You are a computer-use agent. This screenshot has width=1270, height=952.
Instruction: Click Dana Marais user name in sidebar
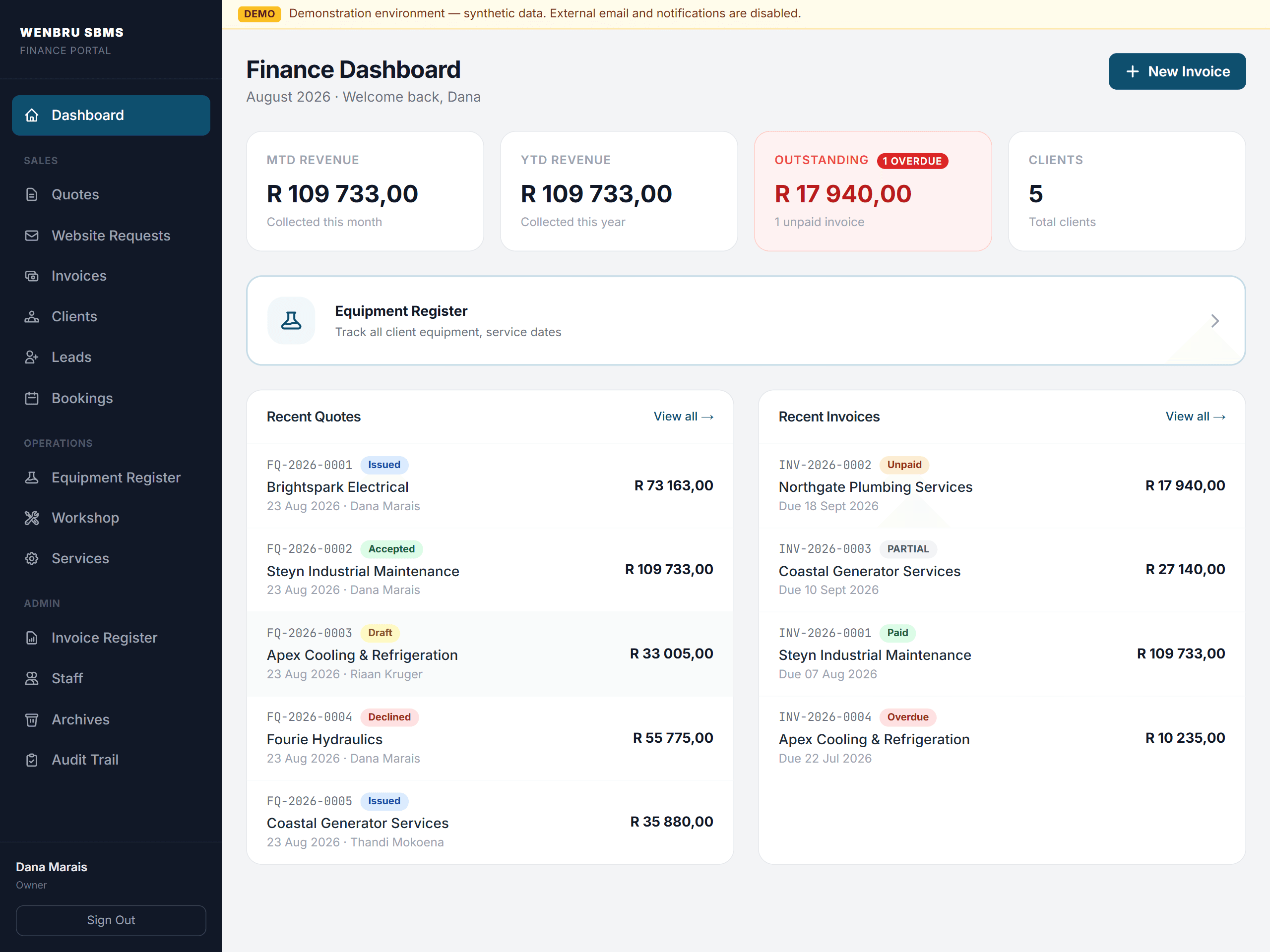coord(52,867)
